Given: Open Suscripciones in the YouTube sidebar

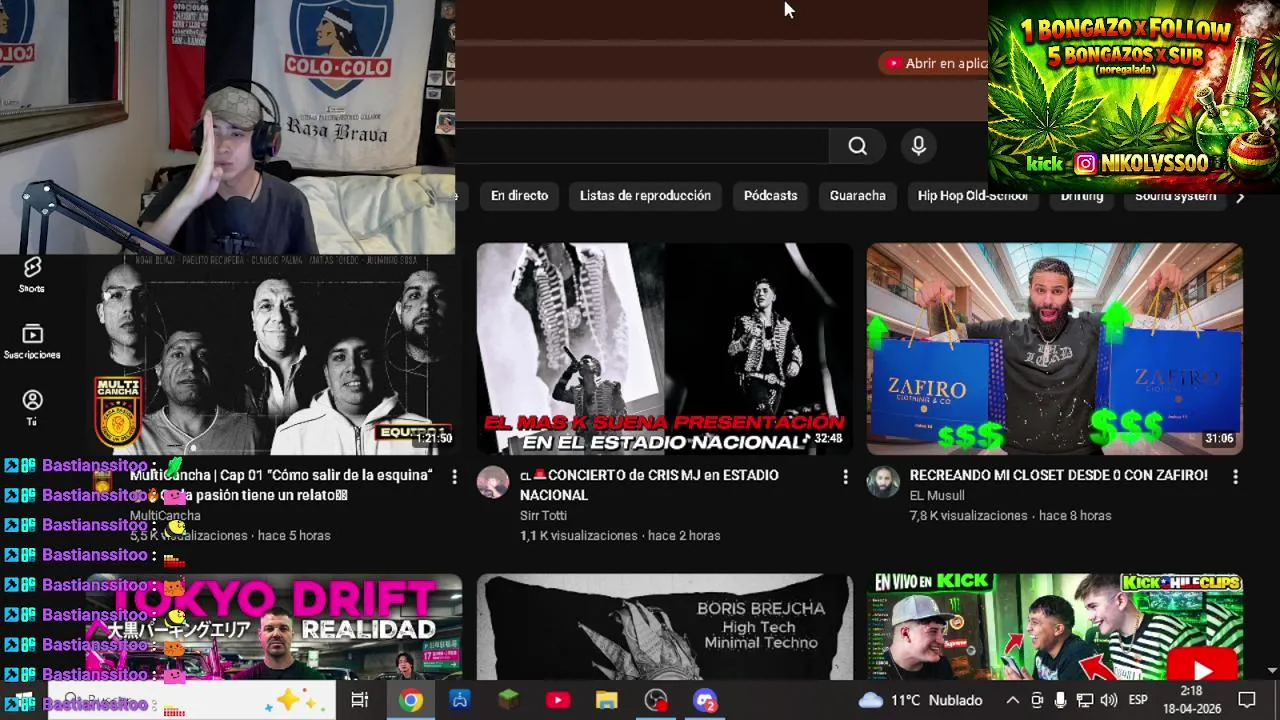Looking at the screenshot, I should click(x=32, y=342).
